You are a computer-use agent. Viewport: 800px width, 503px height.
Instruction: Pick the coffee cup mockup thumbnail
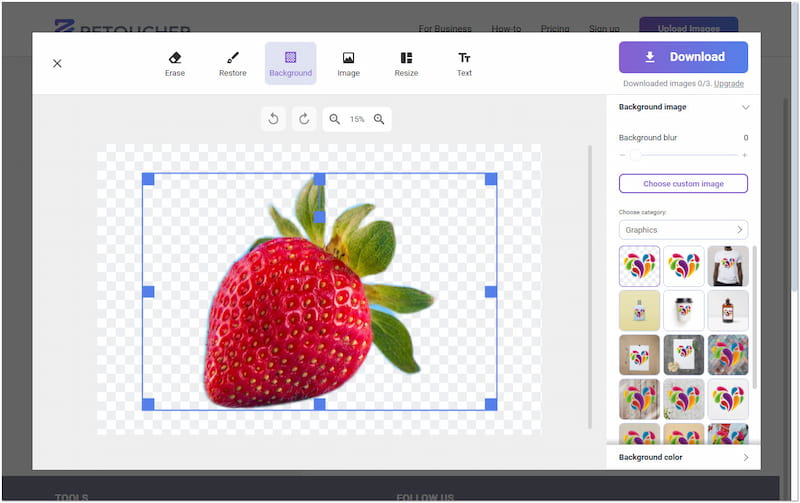point(683,311)
